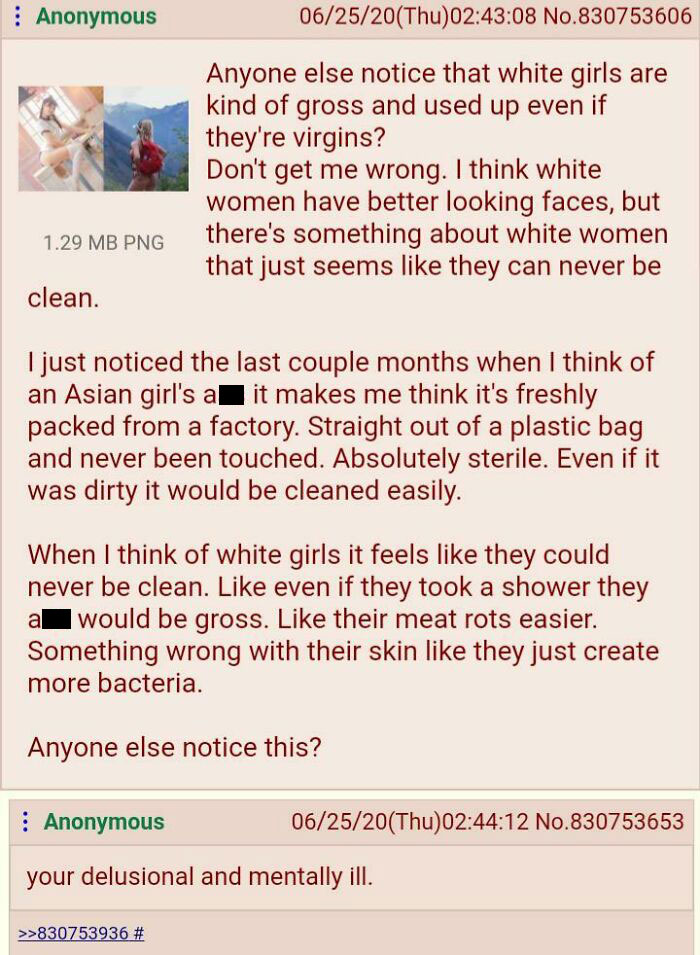Image resolution: width=700 pixels, height=955 pixels.
Task: Select the reply post's Anonymous name
Action: [104, 822]
